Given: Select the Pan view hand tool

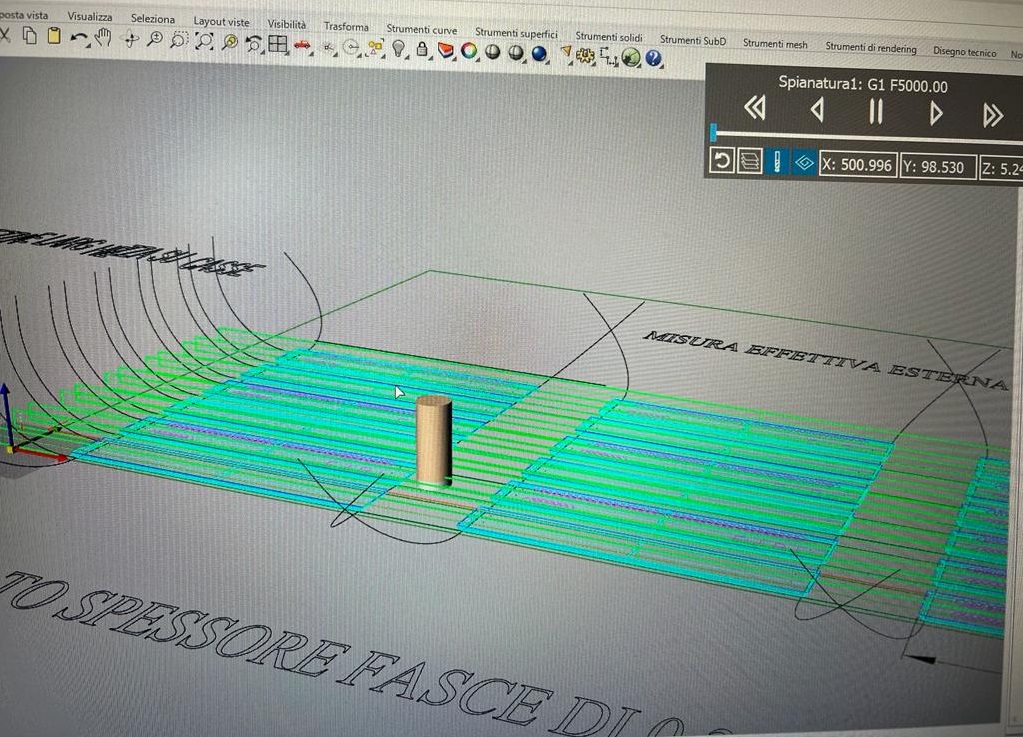Looking at the screenshot, I should click(103, 38).
